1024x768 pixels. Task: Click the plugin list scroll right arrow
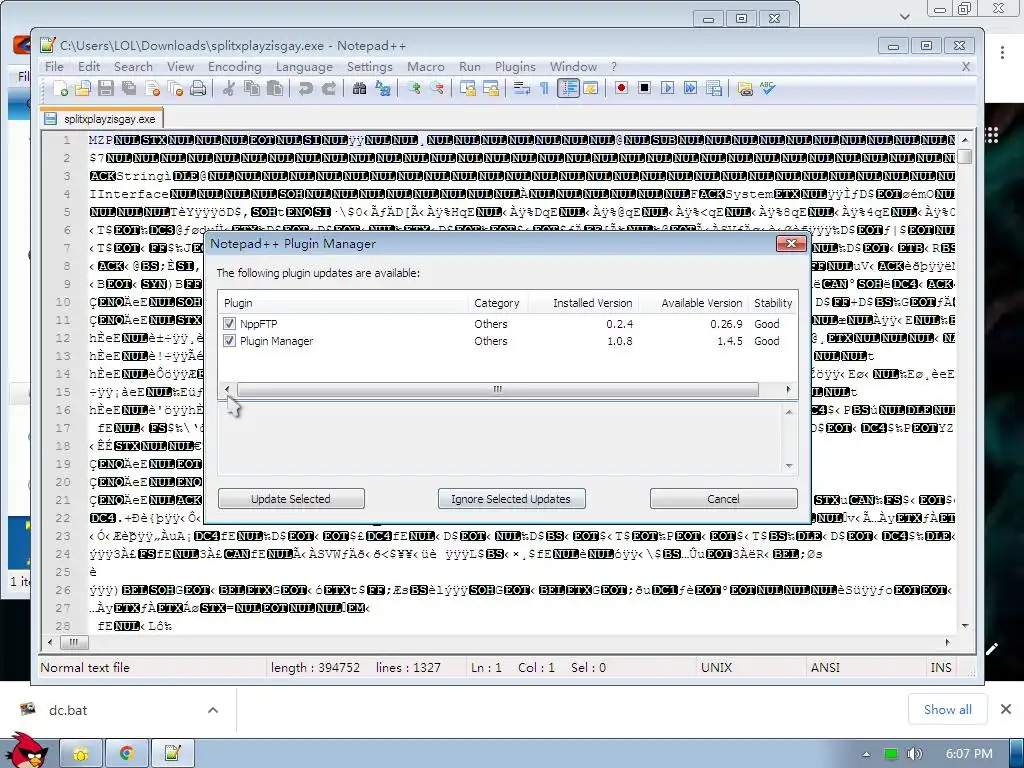pos(788,389)
